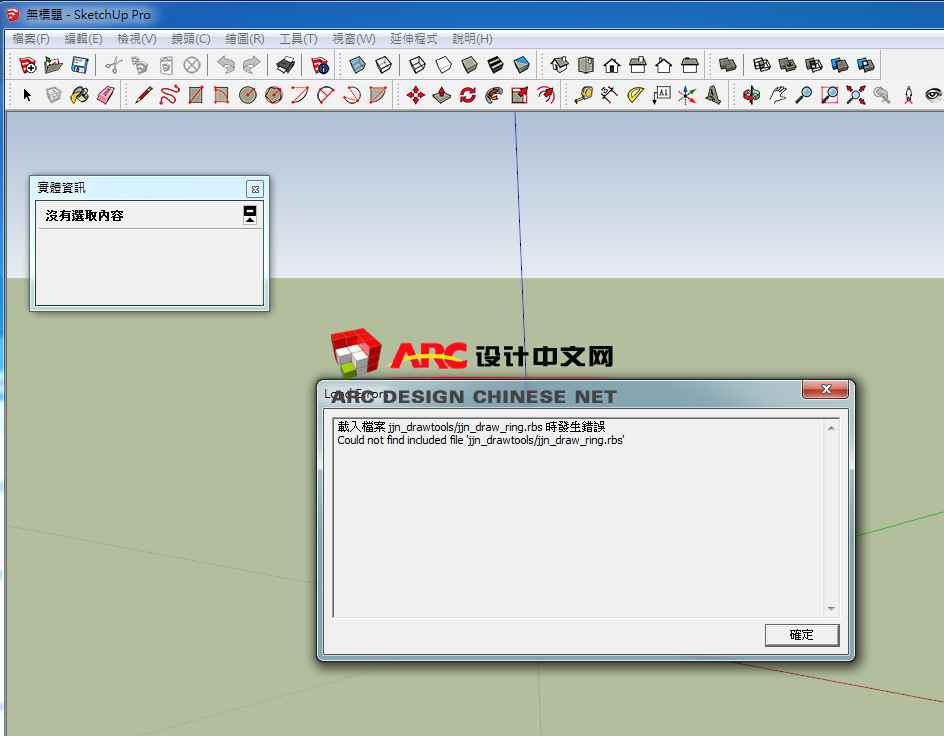Activate the Pan hand tool

pos(778,95)
